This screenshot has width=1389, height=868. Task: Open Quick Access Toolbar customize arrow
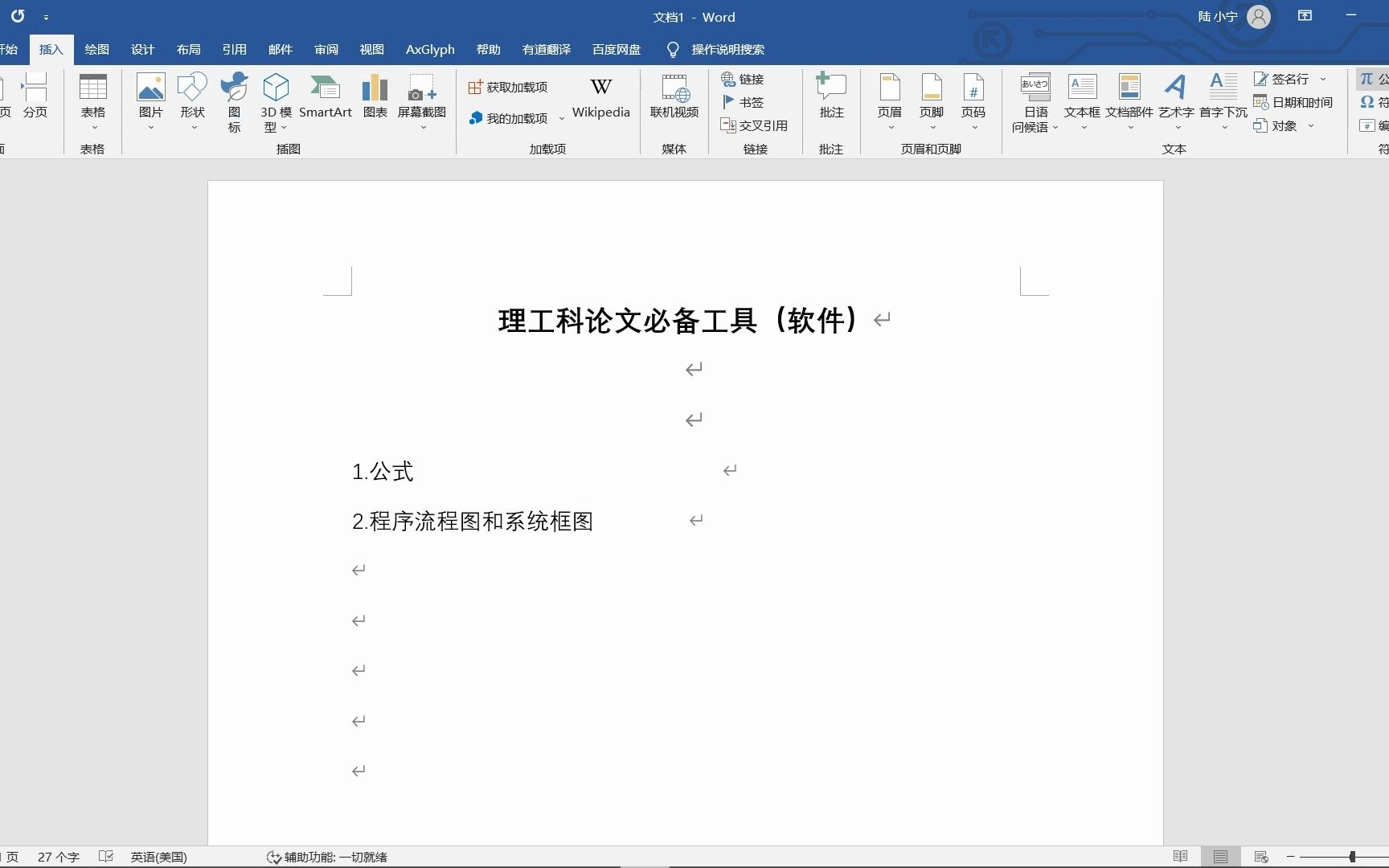46,17
